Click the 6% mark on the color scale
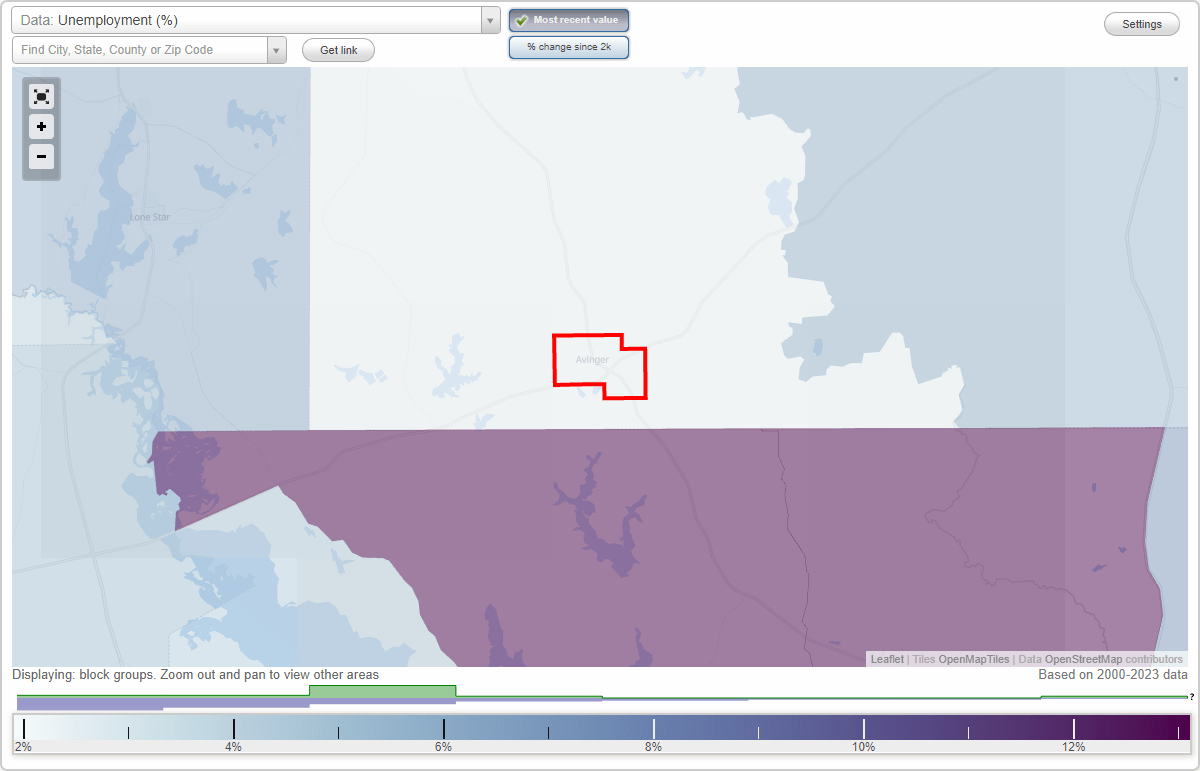This screenshot has height=771, width=1200. tap(443, 729)
